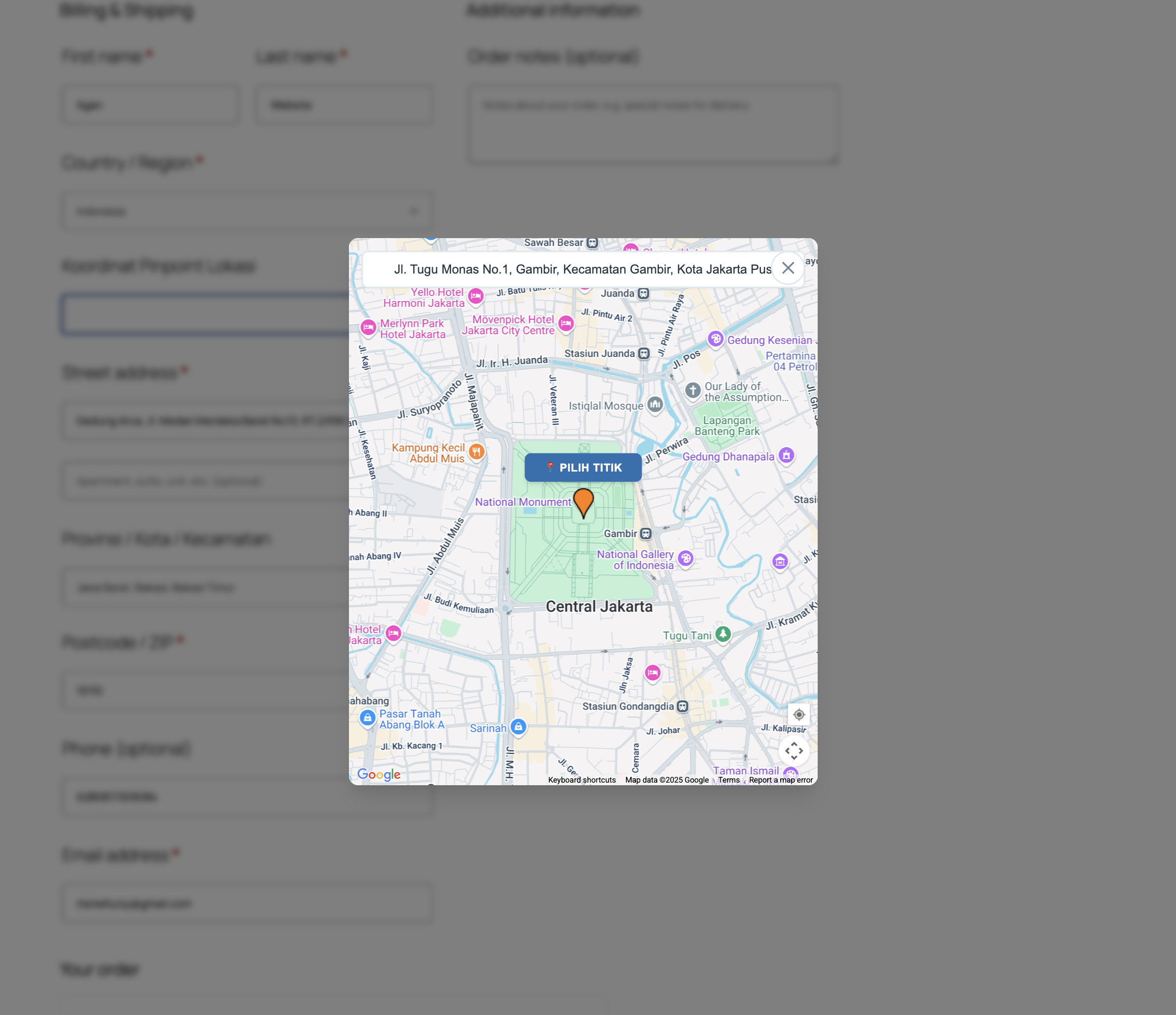1176x1015 pixels.
Task: Open the Google logo link
Action: click(379, 774)
